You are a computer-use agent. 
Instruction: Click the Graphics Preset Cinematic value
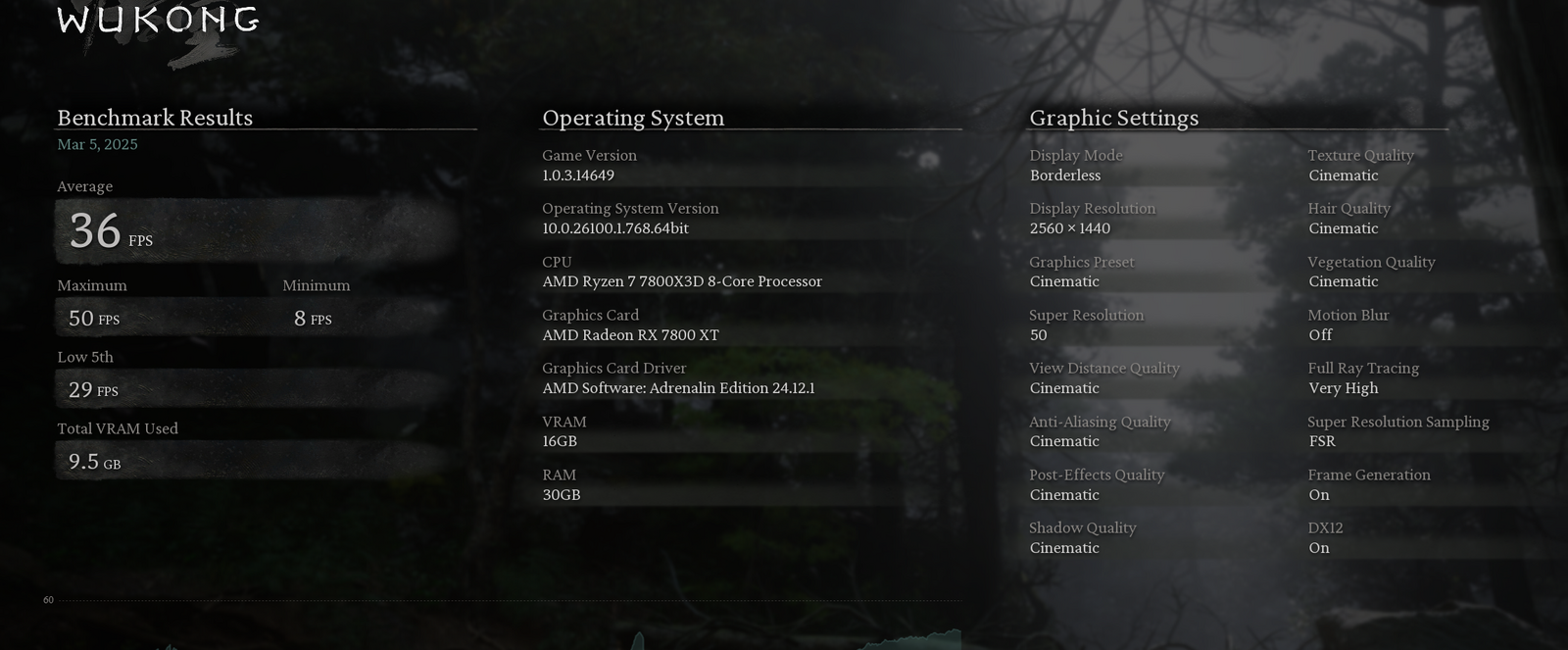pyautogui.click(x=1064, y=281)
